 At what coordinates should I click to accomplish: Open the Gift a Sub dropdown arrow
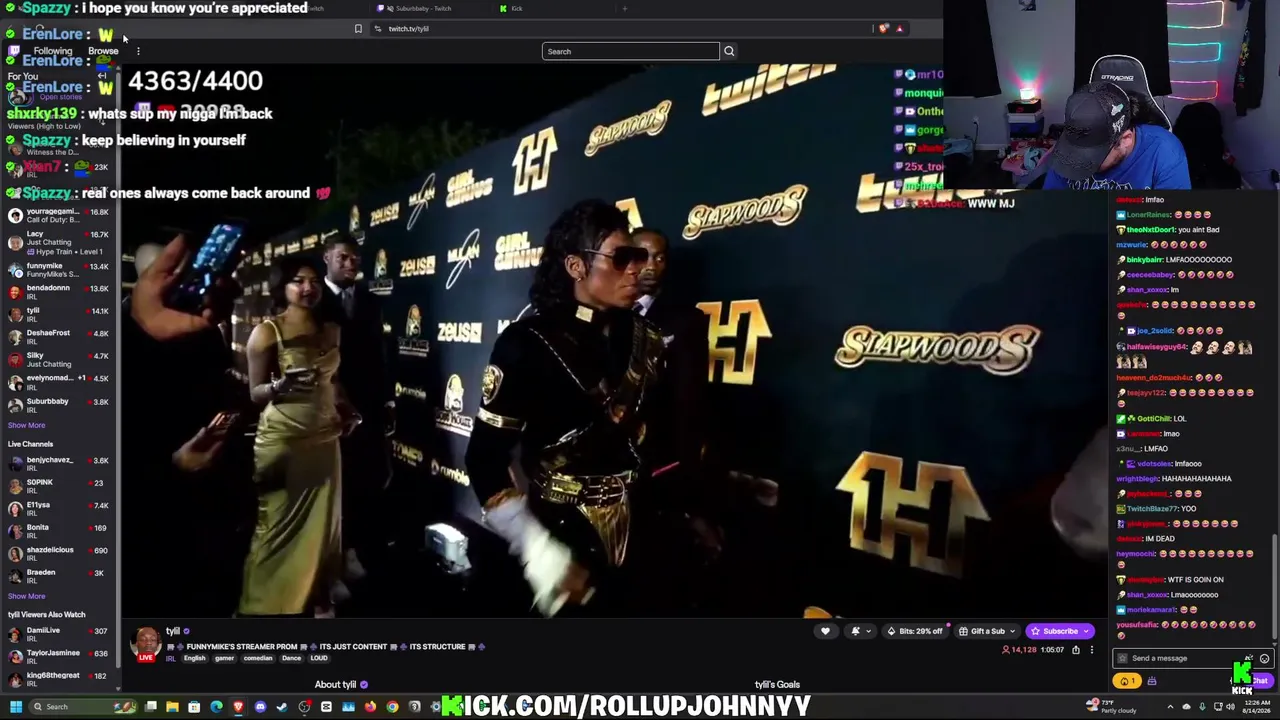[1012, 631]
